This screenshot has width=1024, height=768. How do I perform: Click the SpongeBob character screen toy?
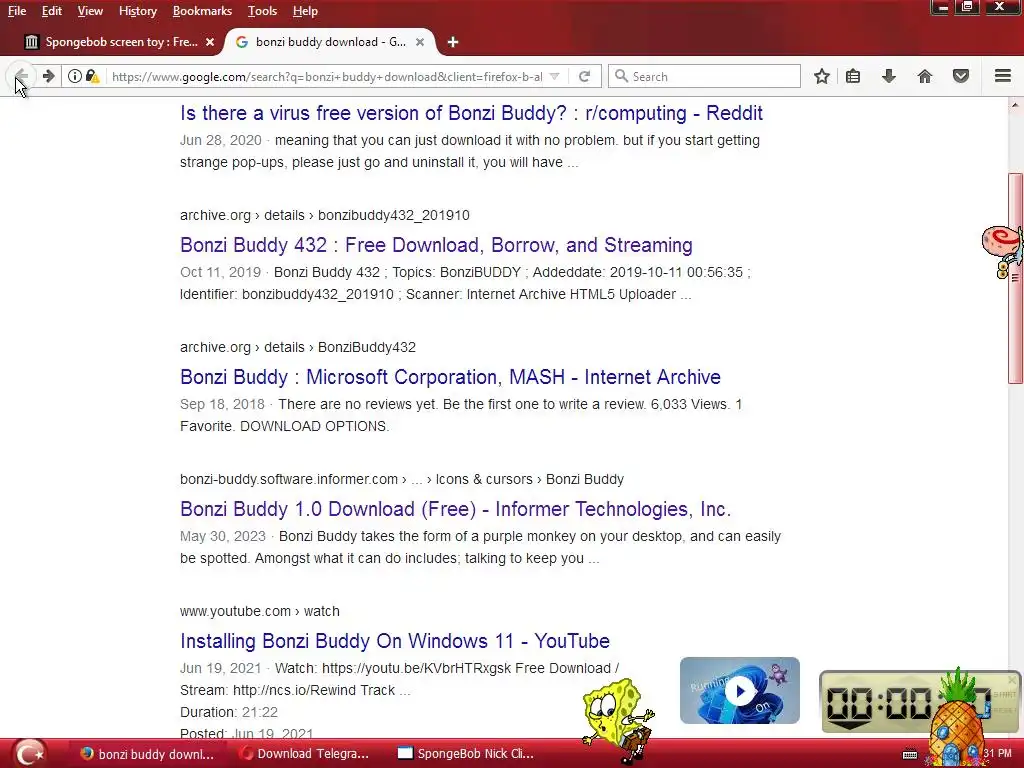618,720
